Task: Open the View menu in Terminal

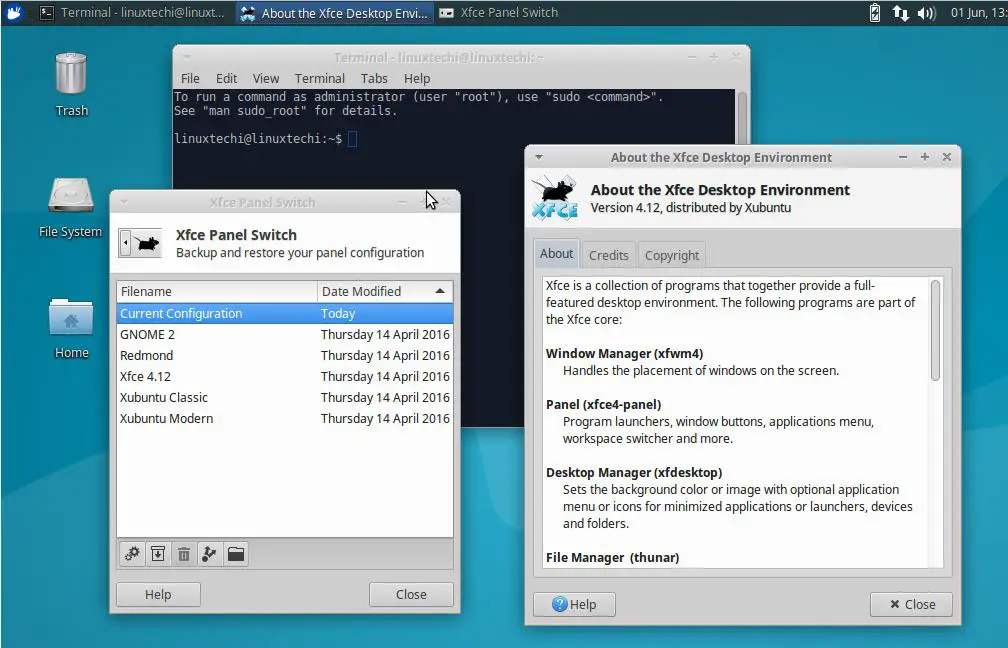Action: coord(266,78)
